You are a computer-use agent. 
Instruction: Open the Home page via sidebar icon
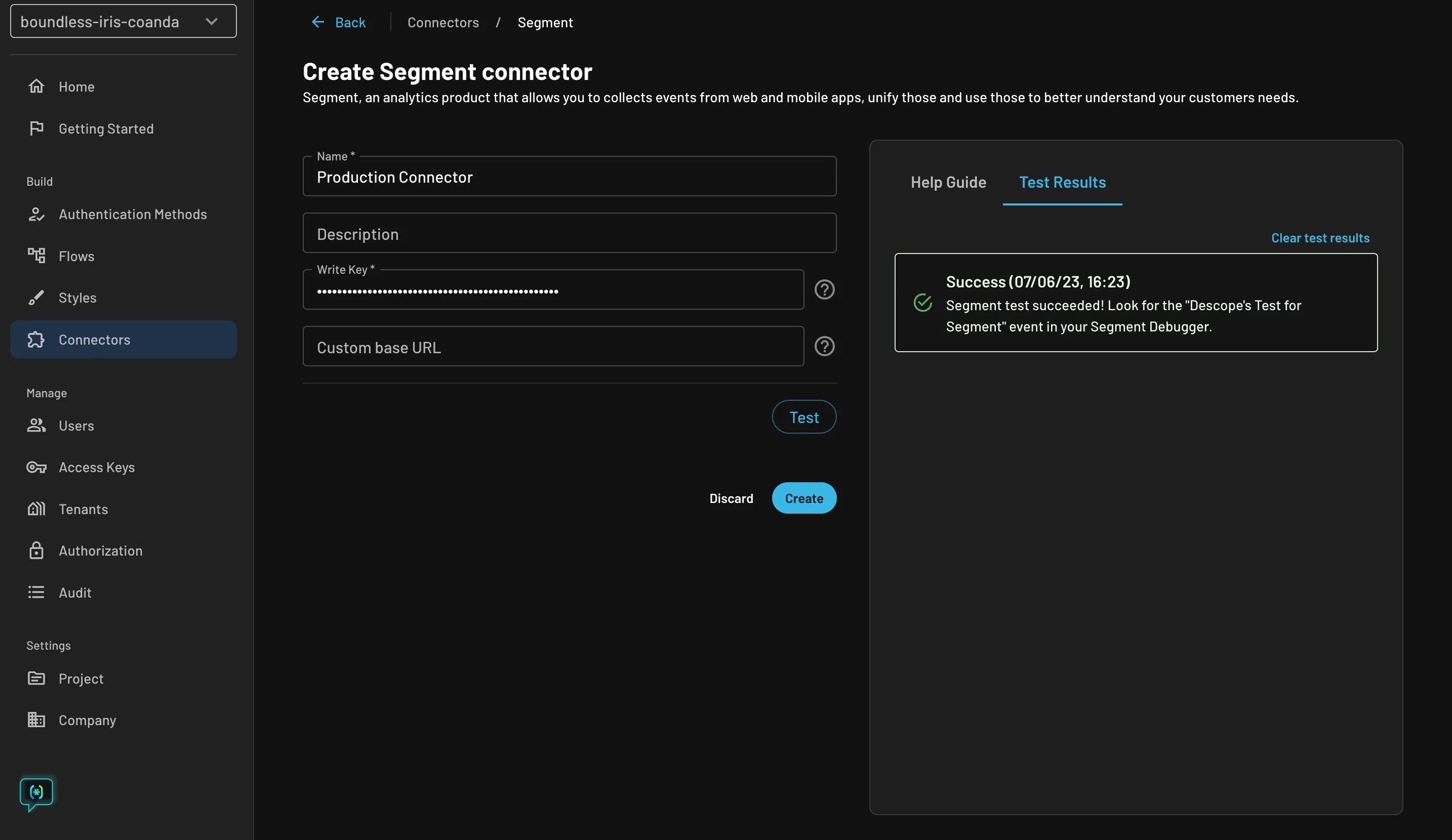[x=36, y=86]
